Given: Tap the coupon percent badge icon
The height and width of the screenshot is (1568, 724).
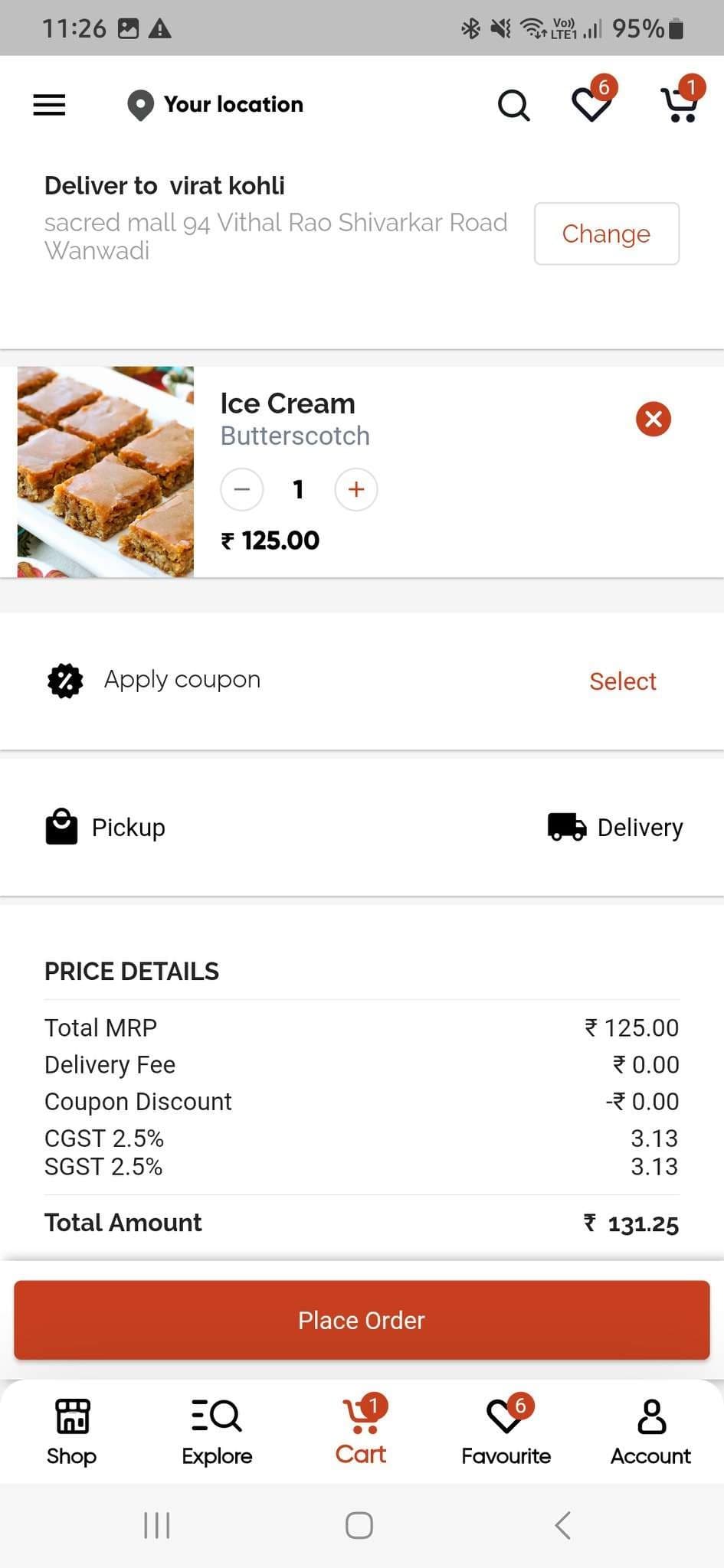Looking at the screenshot, I should (65, 681).
